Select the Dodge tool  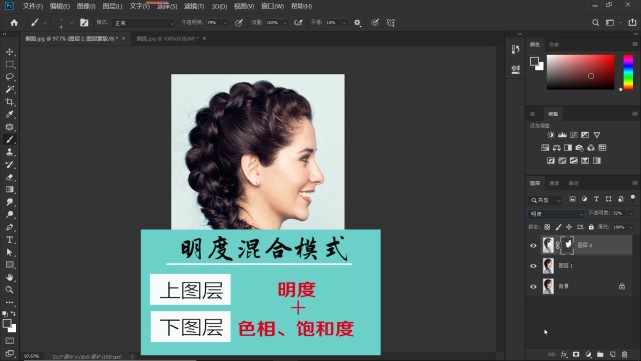pos(9,215)
